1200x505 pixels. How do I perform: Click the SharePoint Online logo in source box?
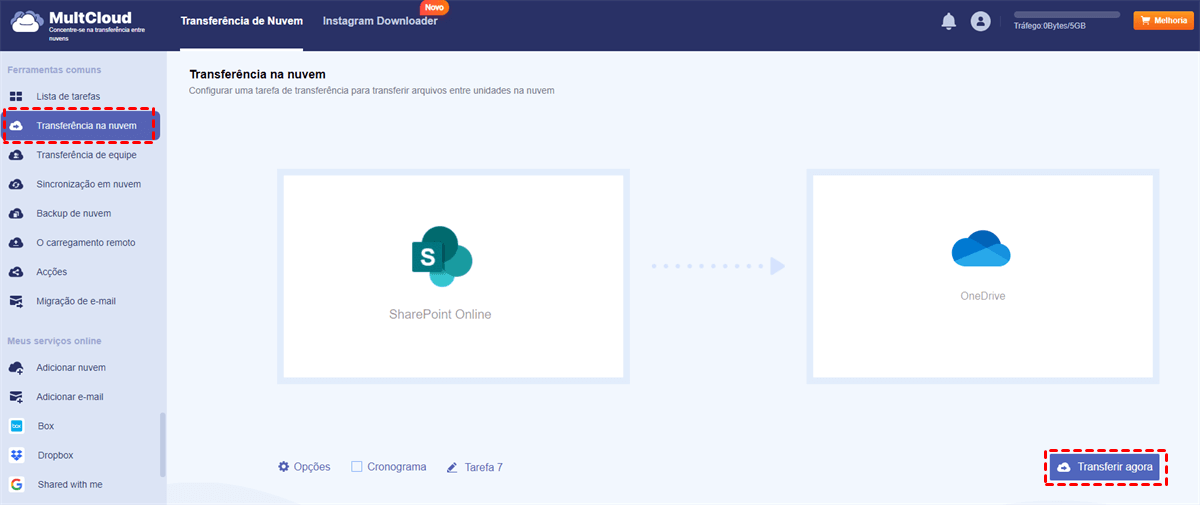pos(441,256)
